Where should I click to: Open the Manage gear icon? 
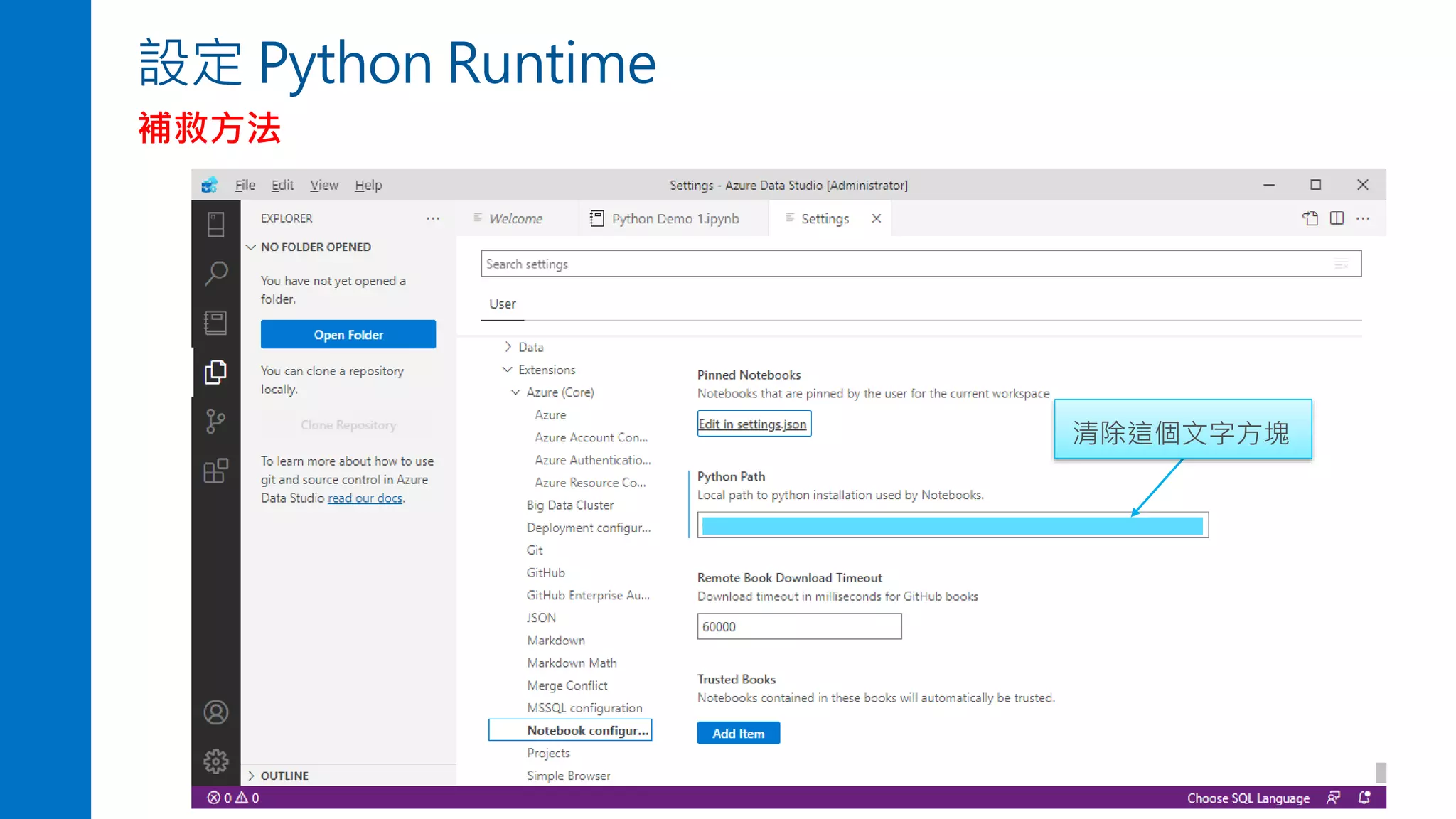tap(215, 761)
